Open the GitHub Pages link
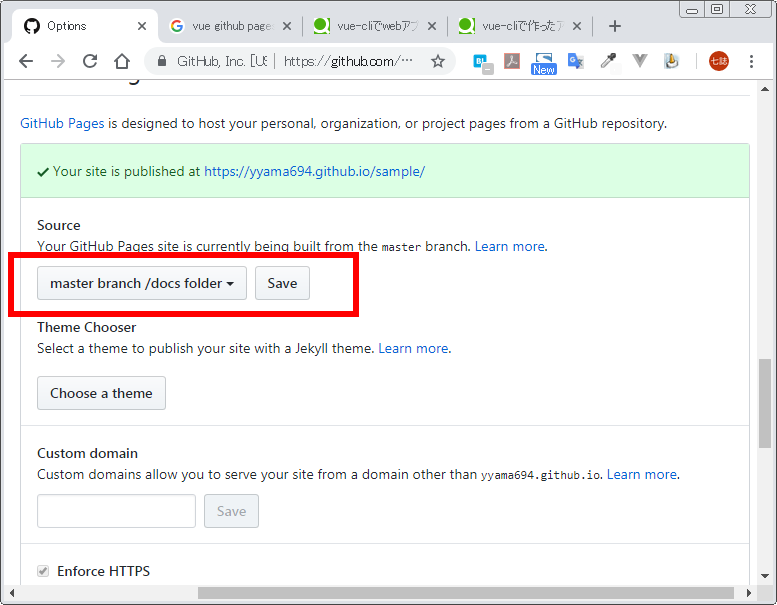Viewport: 777px width, 605px height. coord(62,123)
